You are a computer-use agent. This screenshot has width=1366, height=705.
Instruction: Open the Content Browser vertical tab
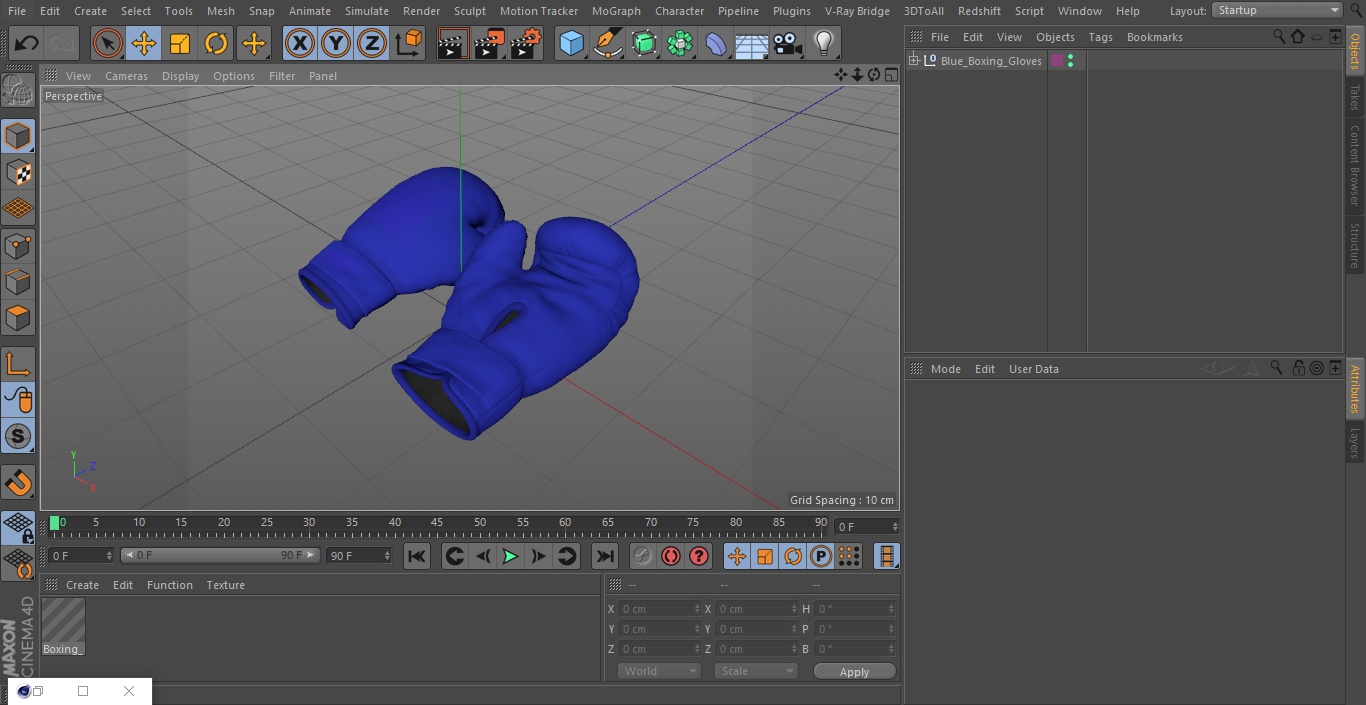tap(1355, 164)
